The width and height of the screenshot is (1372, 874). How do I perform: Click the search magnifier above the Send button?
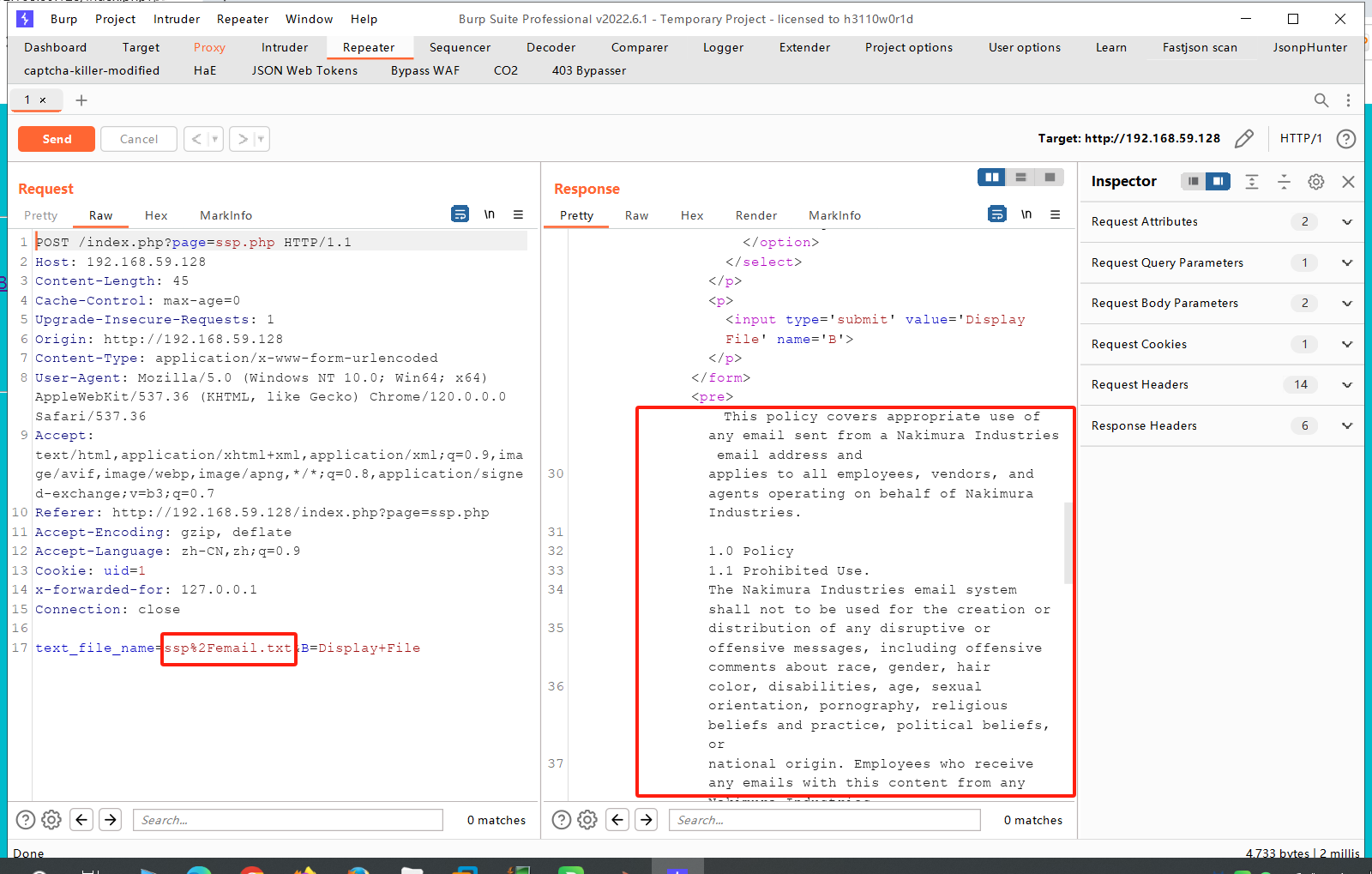[x=1321, y=100]
